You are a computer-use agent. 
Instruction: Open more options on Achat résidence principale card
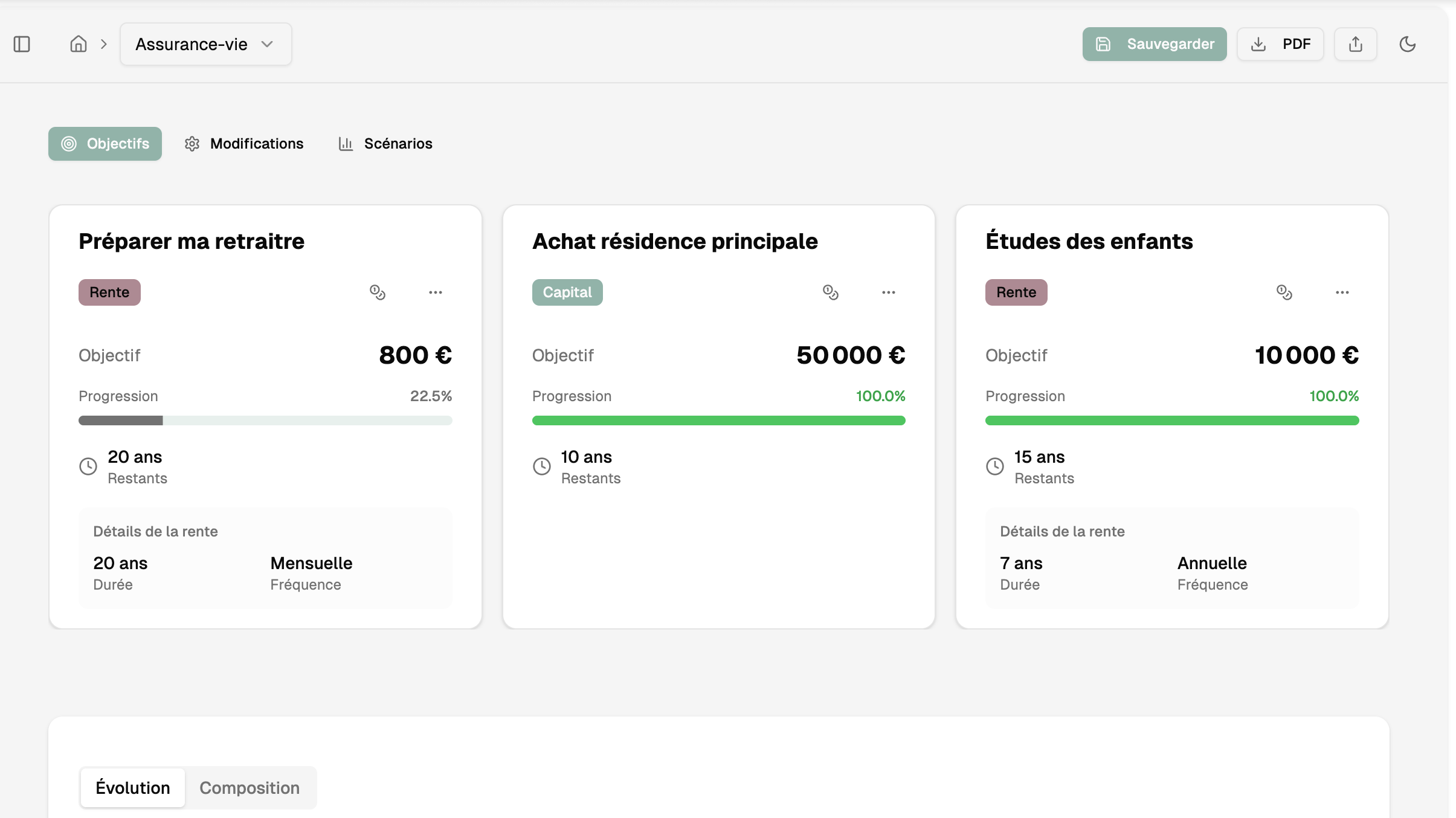click(888, 292)
